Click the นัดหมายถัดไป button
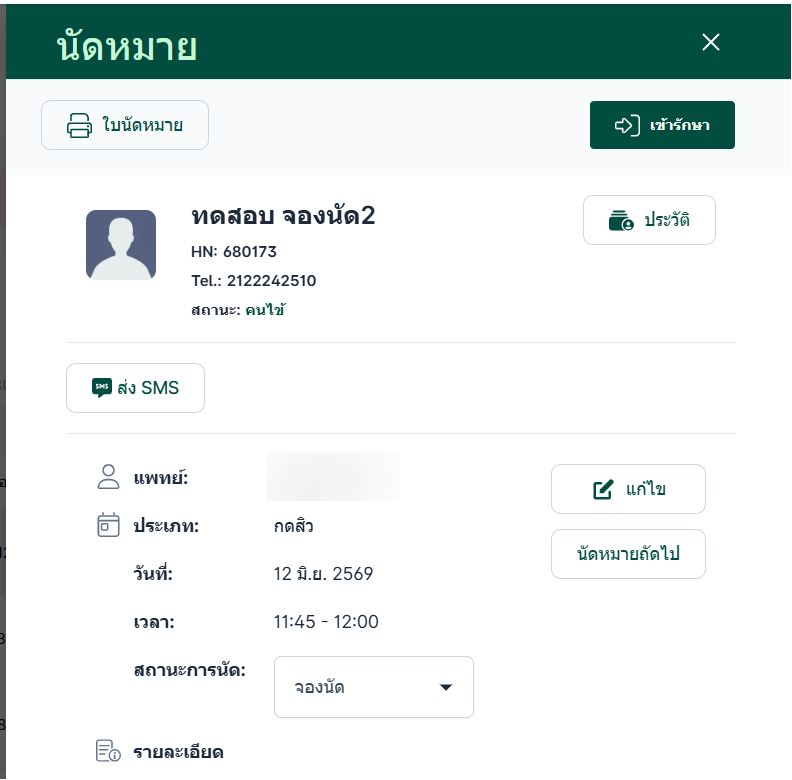 click(628, 554)
